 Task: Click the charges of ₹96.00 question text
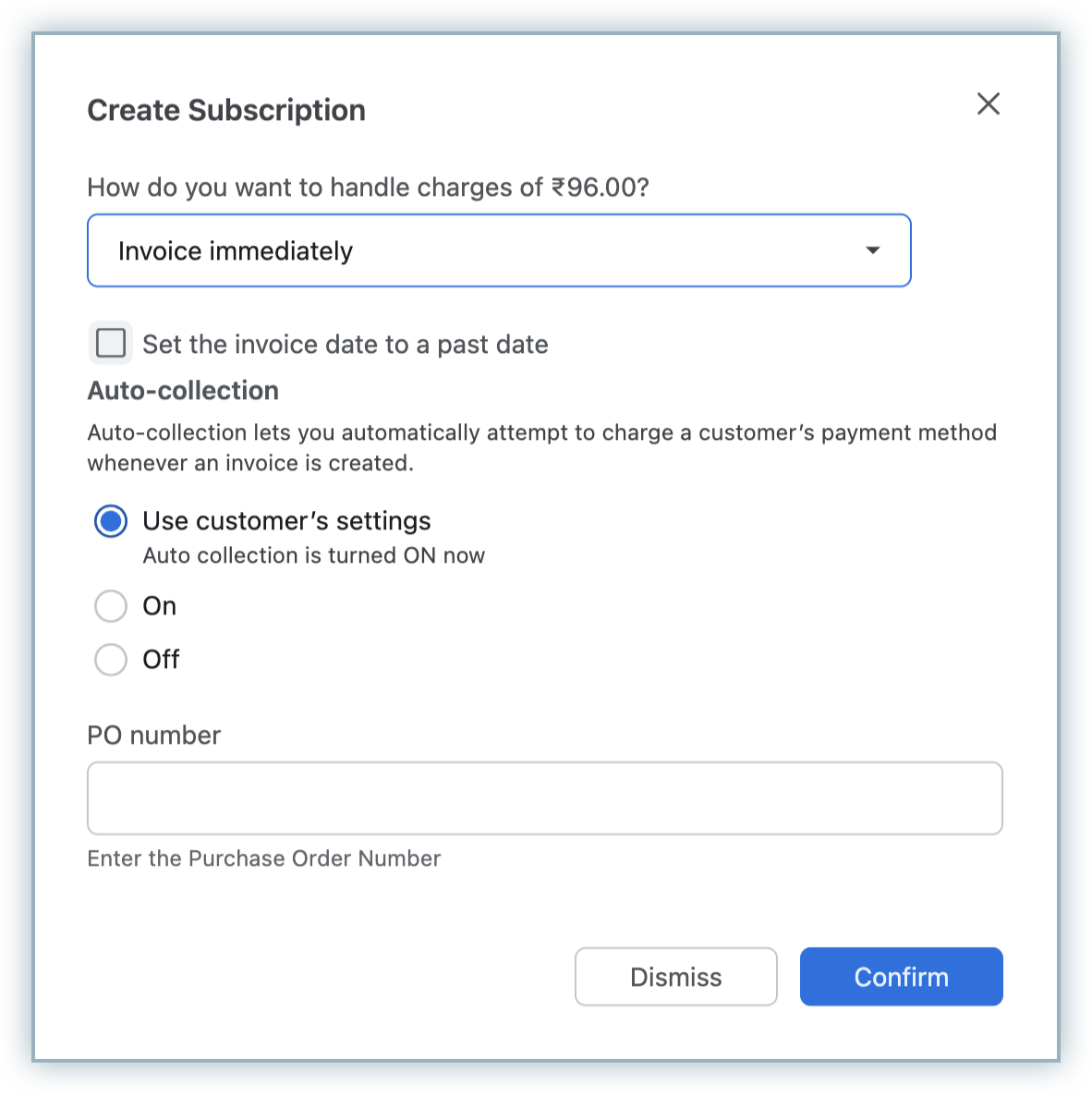click(x=368, y=188)
